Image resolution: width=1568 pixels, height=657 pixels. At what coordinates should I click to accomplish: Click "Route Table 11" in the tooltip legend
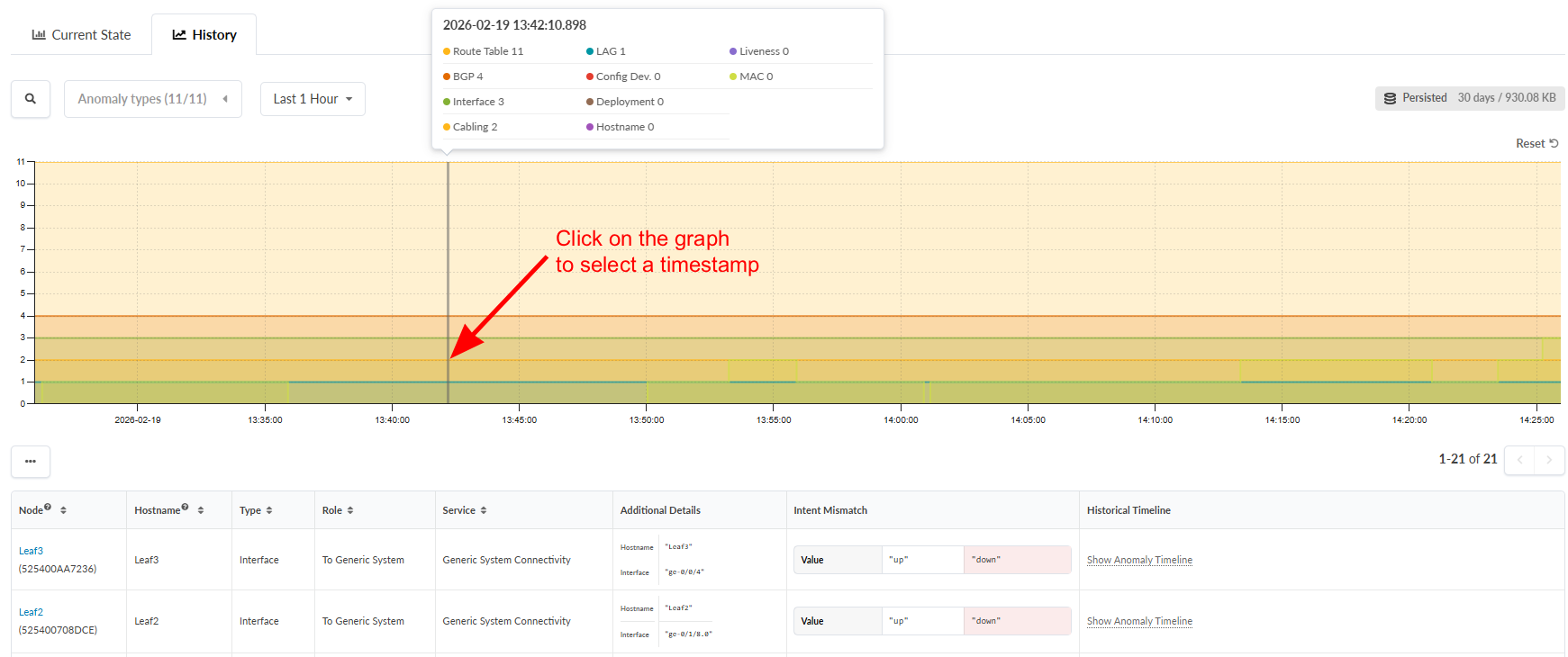tap(484, 51)
